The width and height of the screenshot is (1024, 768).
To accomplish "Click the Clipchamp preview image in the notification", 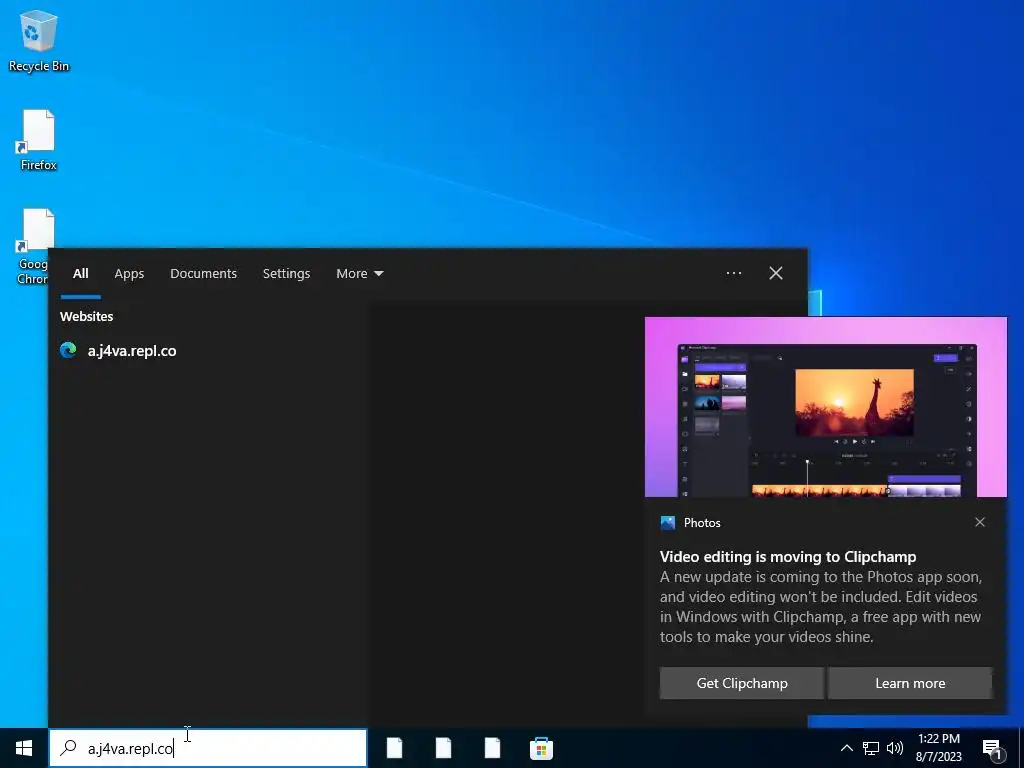I will [825, 407].
